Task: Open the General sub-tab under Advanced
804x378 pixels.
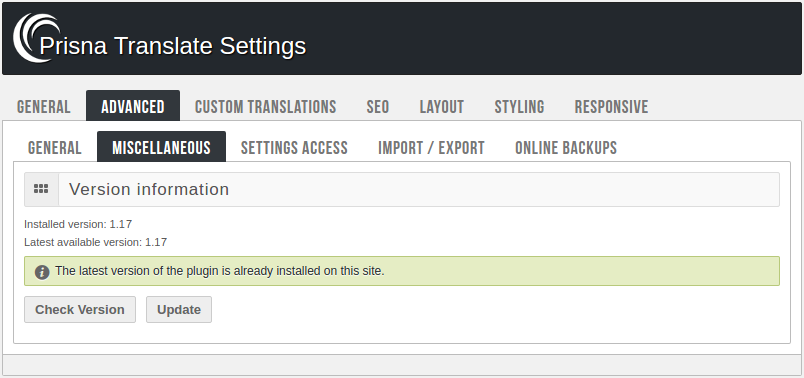Action: (x=54, y=148)
